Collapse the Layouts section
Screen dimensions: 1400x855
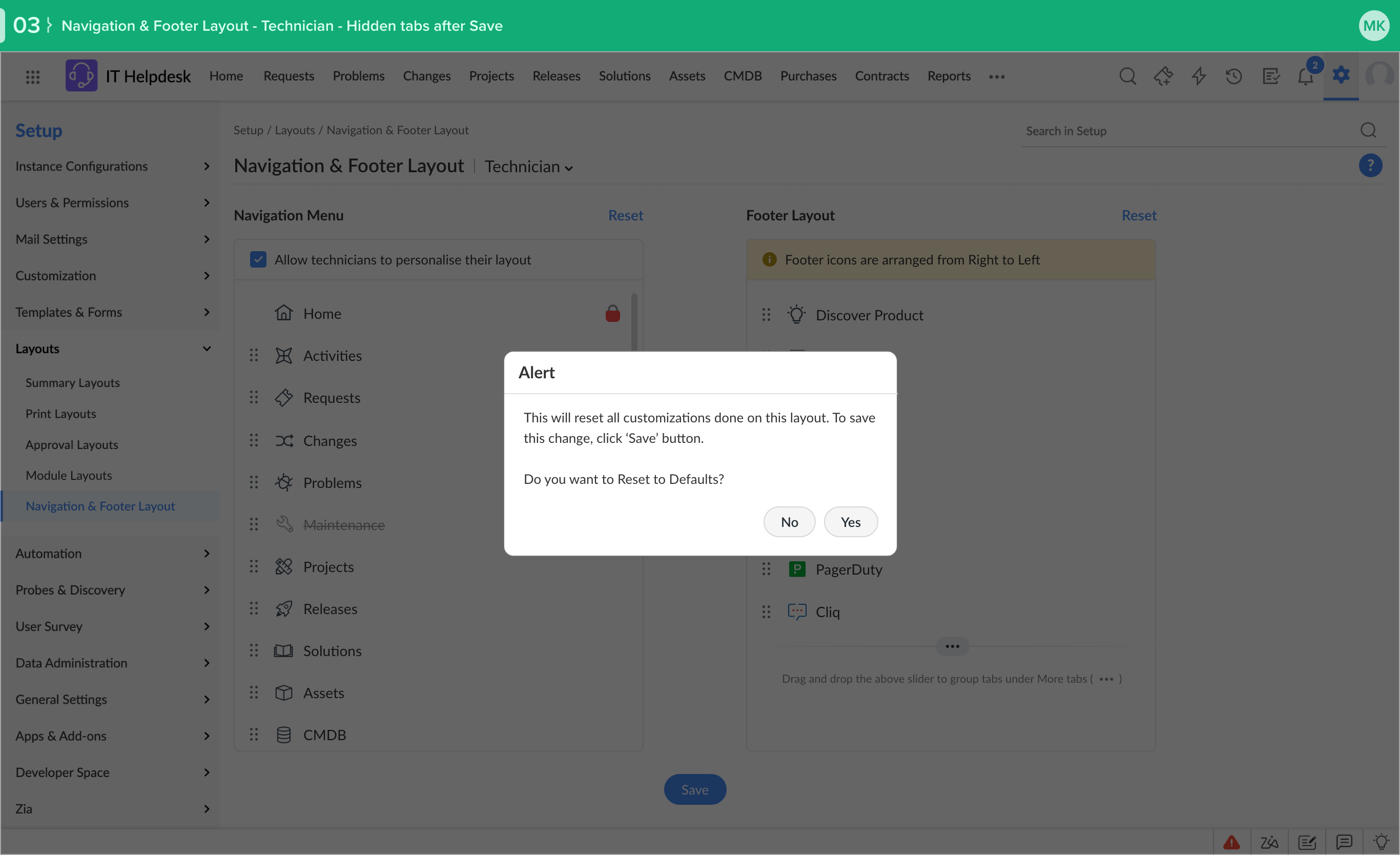(x=113, y=349)
